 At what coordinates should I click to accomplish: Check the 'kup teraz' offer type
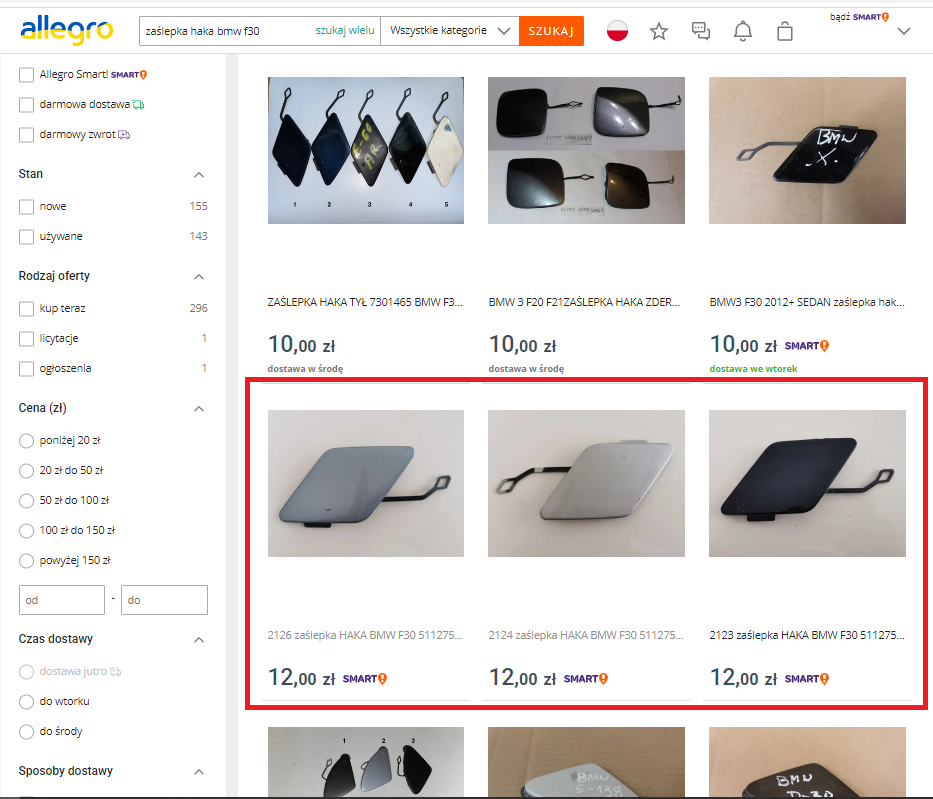26,308
